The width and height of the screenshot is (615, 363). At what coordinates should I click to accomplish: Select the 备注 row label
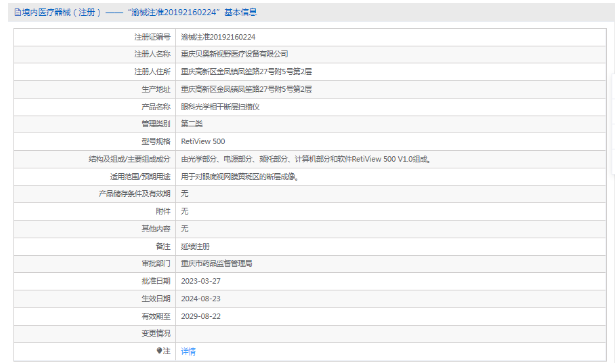(163, 246)
